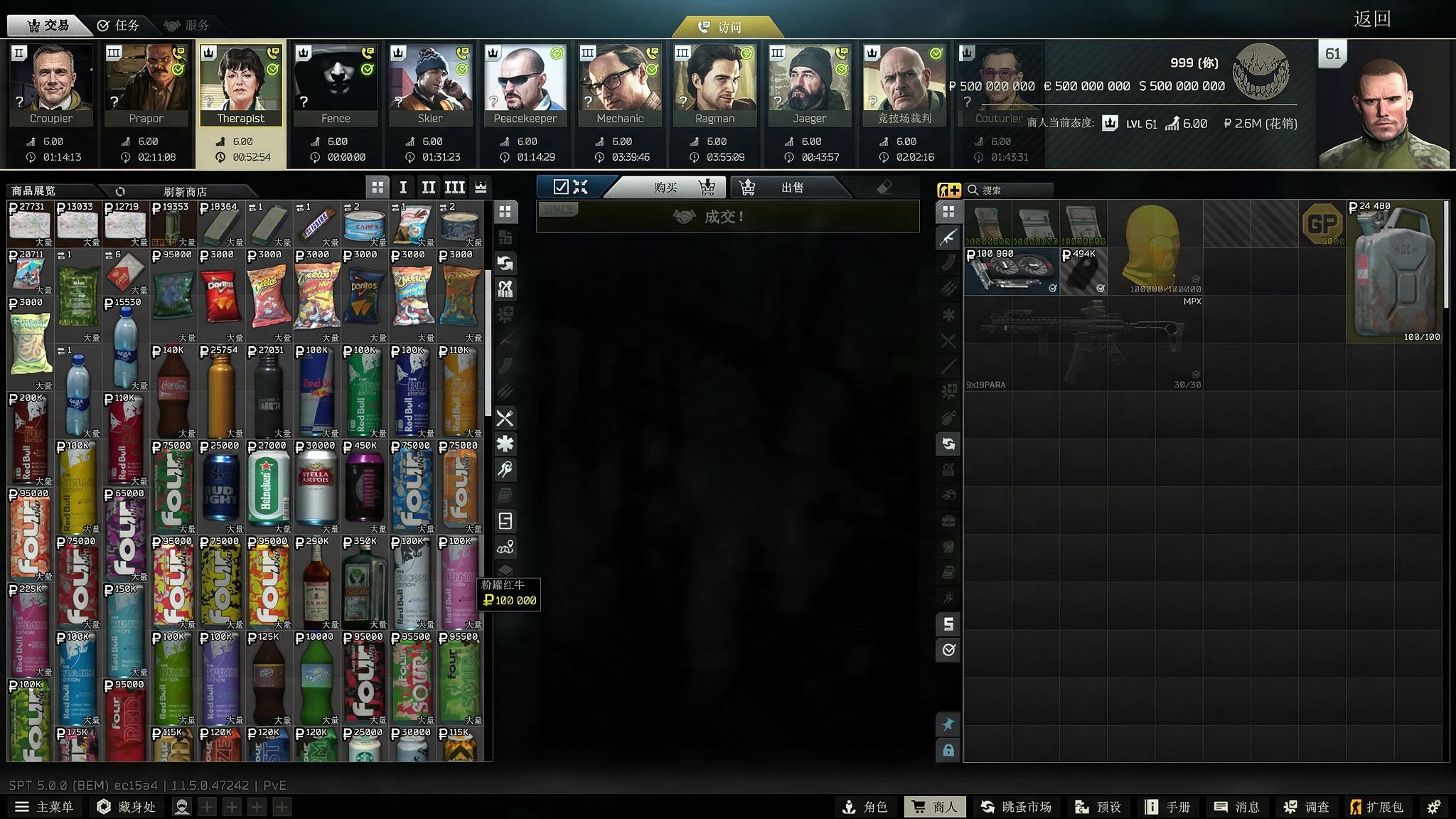Open the settings gear icon
This screenshot has height=819, width=1456.
pos(1434,807)
